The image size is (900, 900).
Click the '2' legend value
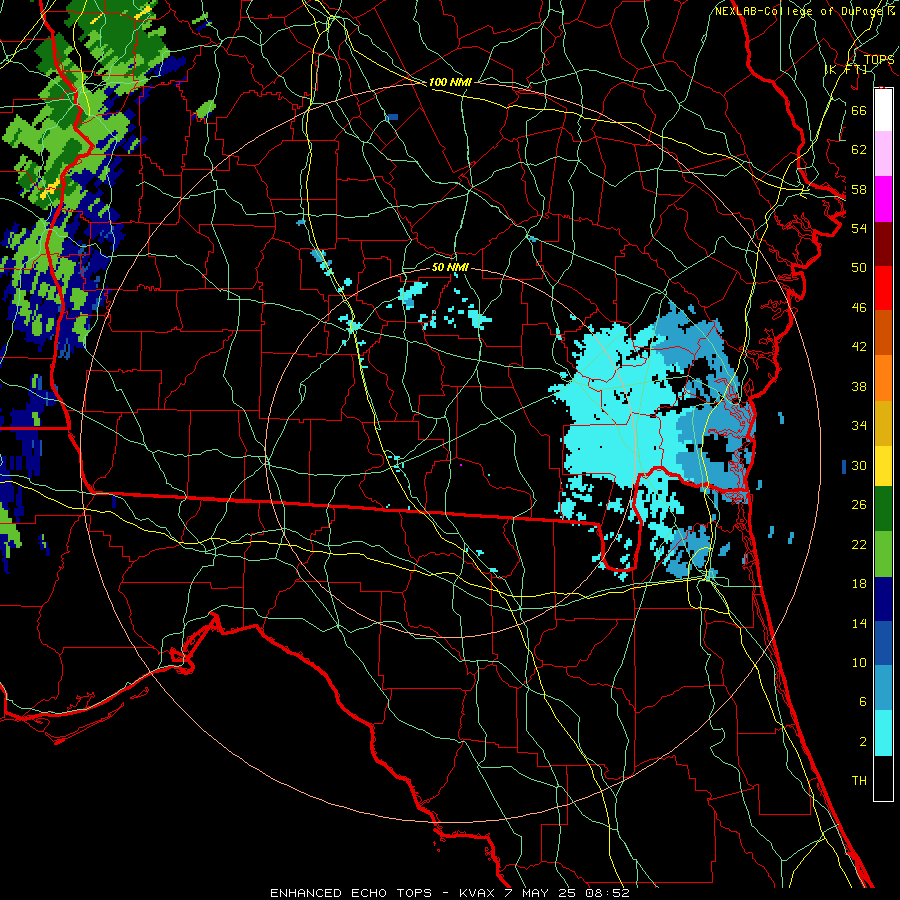pos(862,742)
